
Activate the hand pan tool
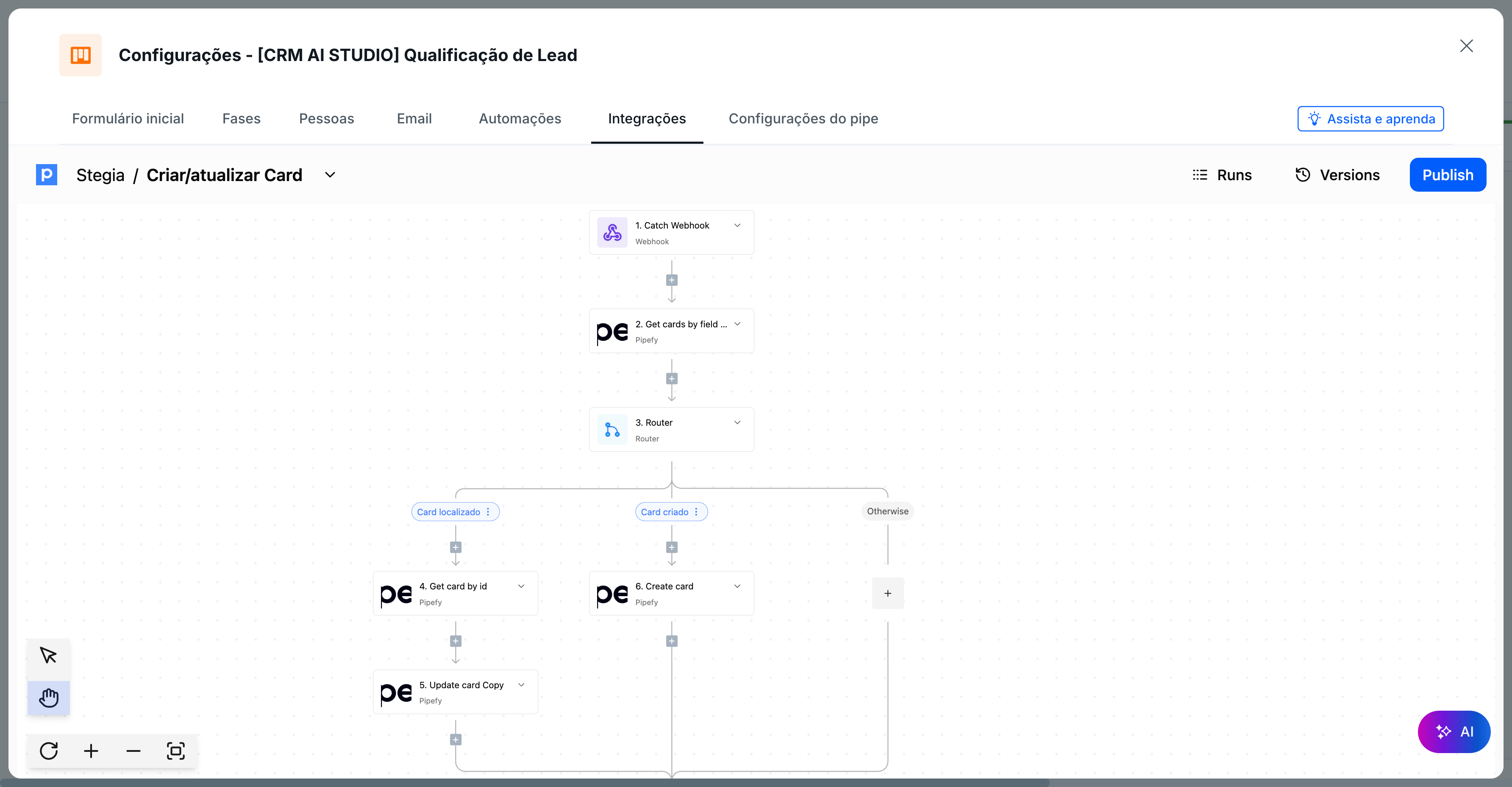click(48, 698)
